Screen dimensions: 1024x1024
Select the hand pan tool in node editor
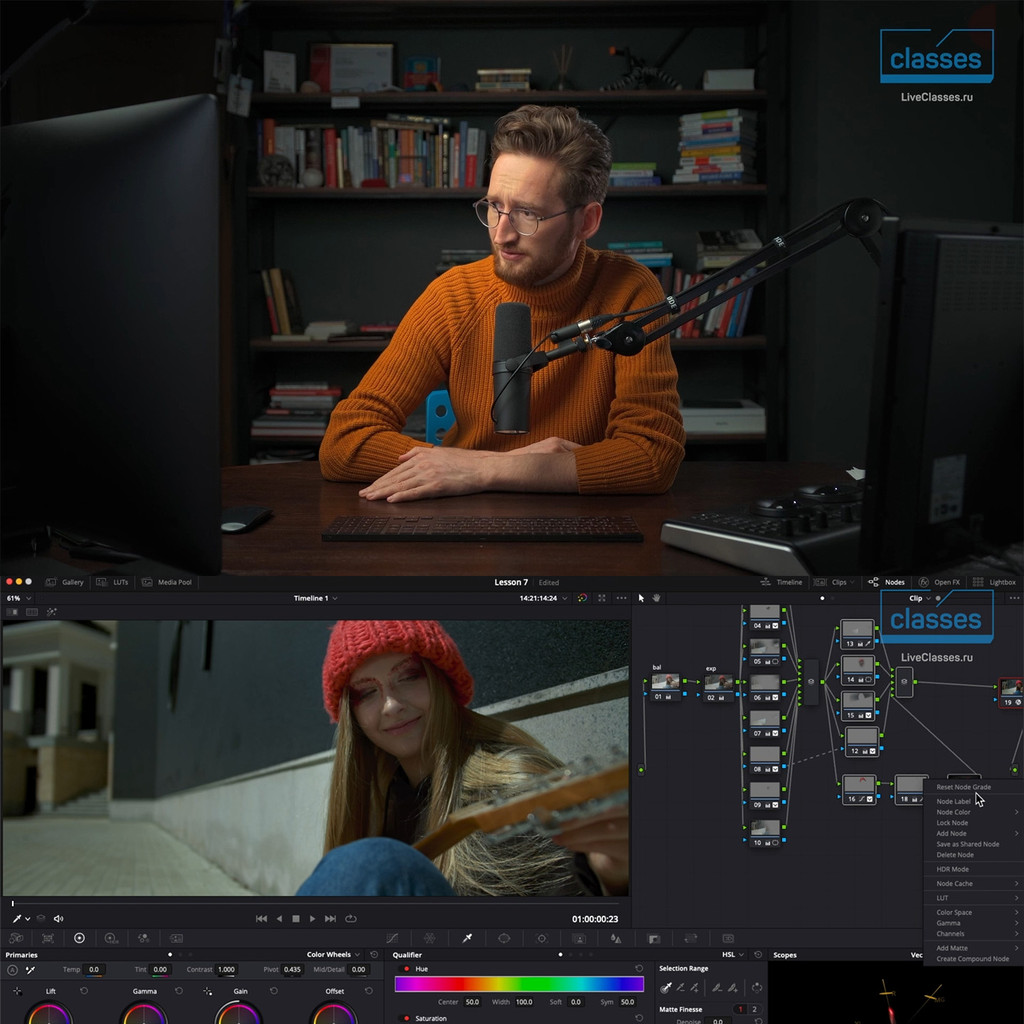coord(656,598)
